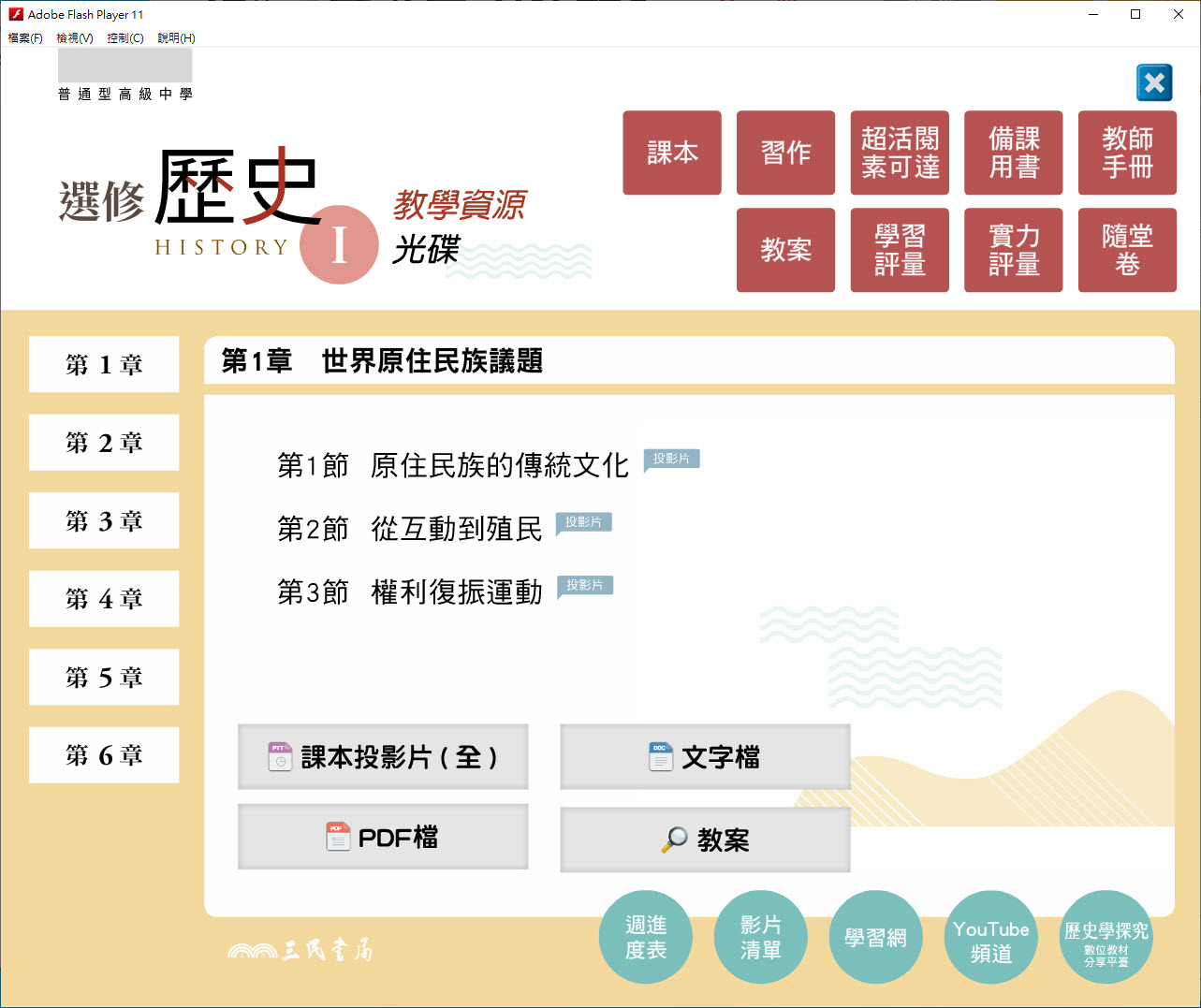Open 投影片 badge for 第1節

(672, 459)
